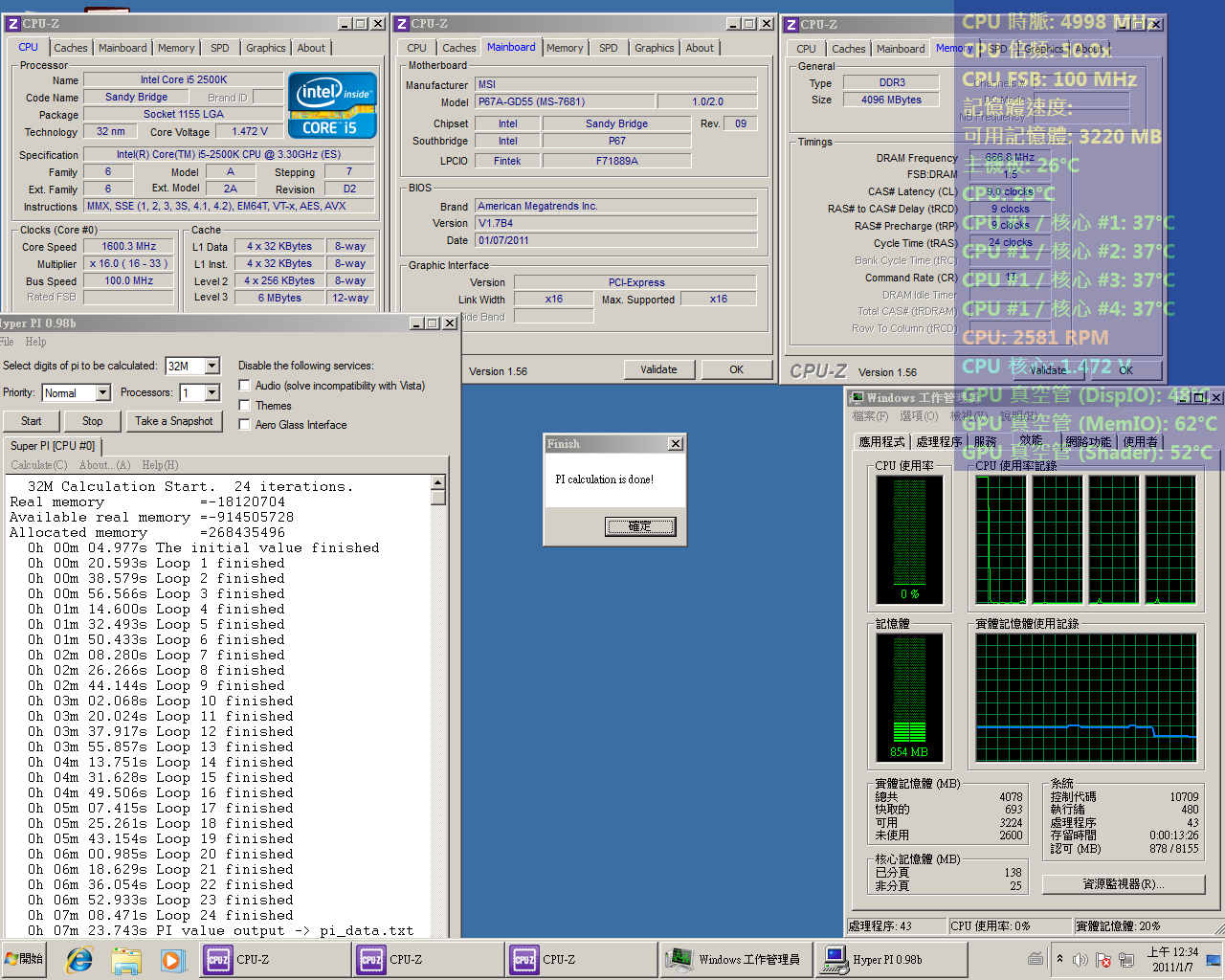Click the clock showing 12:34 in taskbar
This screenshot has height=980, width=1225.
(x=1173, y=959)
